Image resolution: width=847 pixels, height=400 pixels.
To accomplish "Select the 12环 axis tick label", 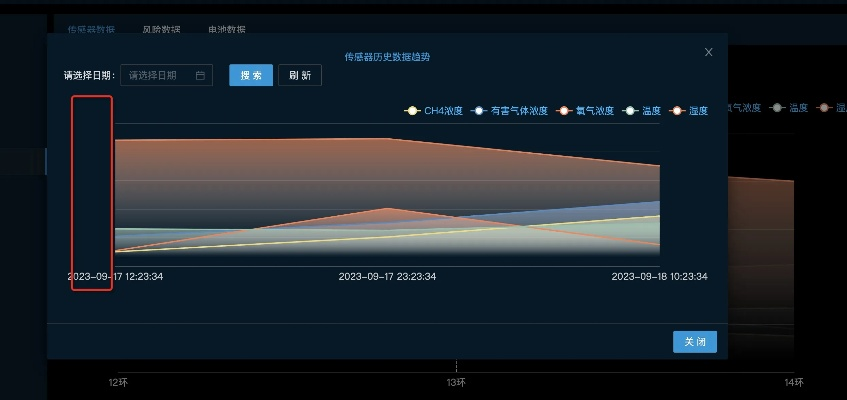I will pyautogui.click(x=119, y=383).
